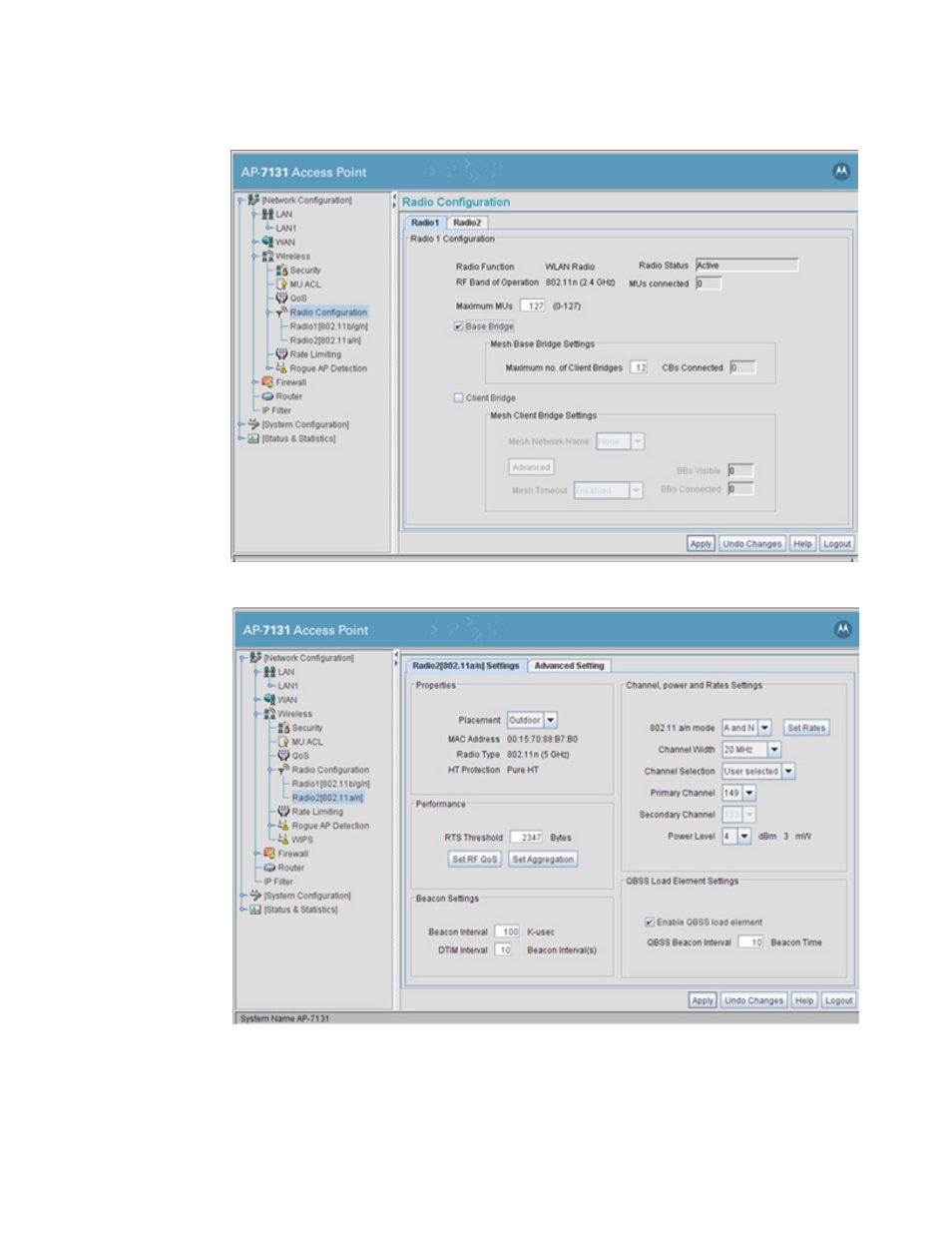Open the Mesh Network Name dropdown
This screenshot has width=952, height=1233.
coord(638,441)
